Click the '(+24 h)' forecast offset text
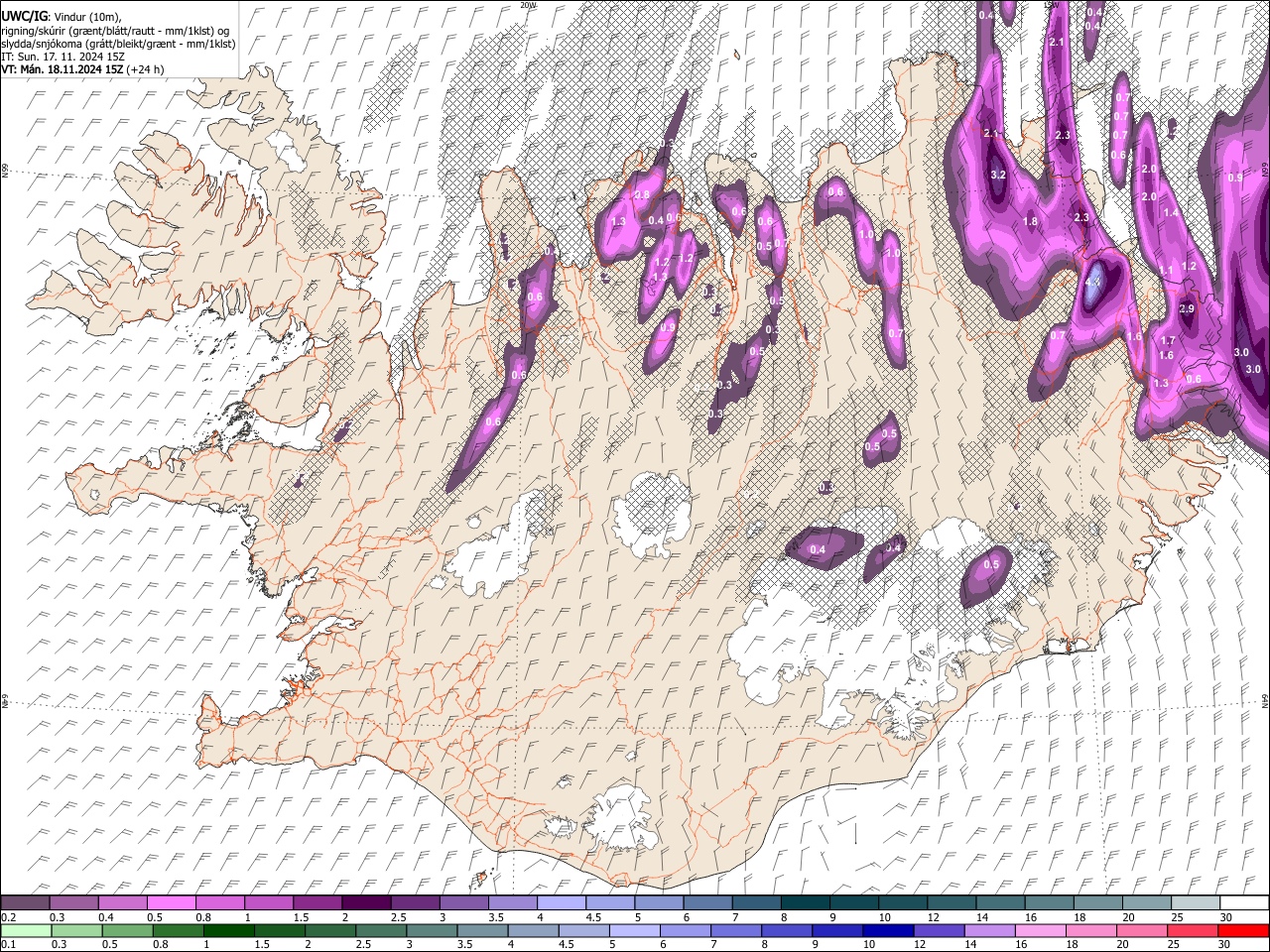Viewport: 1270px width, 952px height. click(x=145, y=68)
